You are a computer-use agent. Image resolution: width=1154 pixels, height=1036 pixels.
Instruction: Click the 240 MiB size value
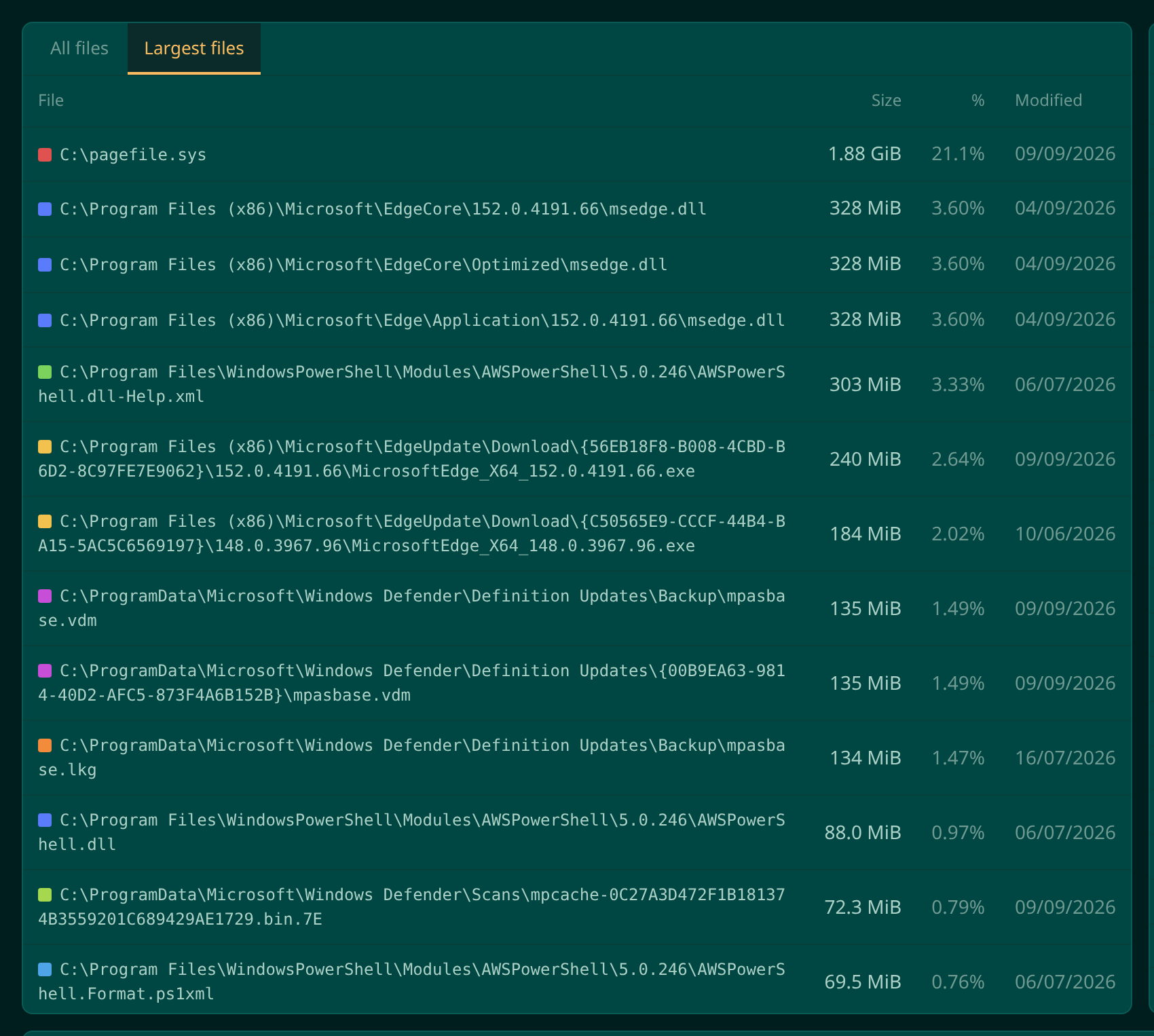click(865, 460)
